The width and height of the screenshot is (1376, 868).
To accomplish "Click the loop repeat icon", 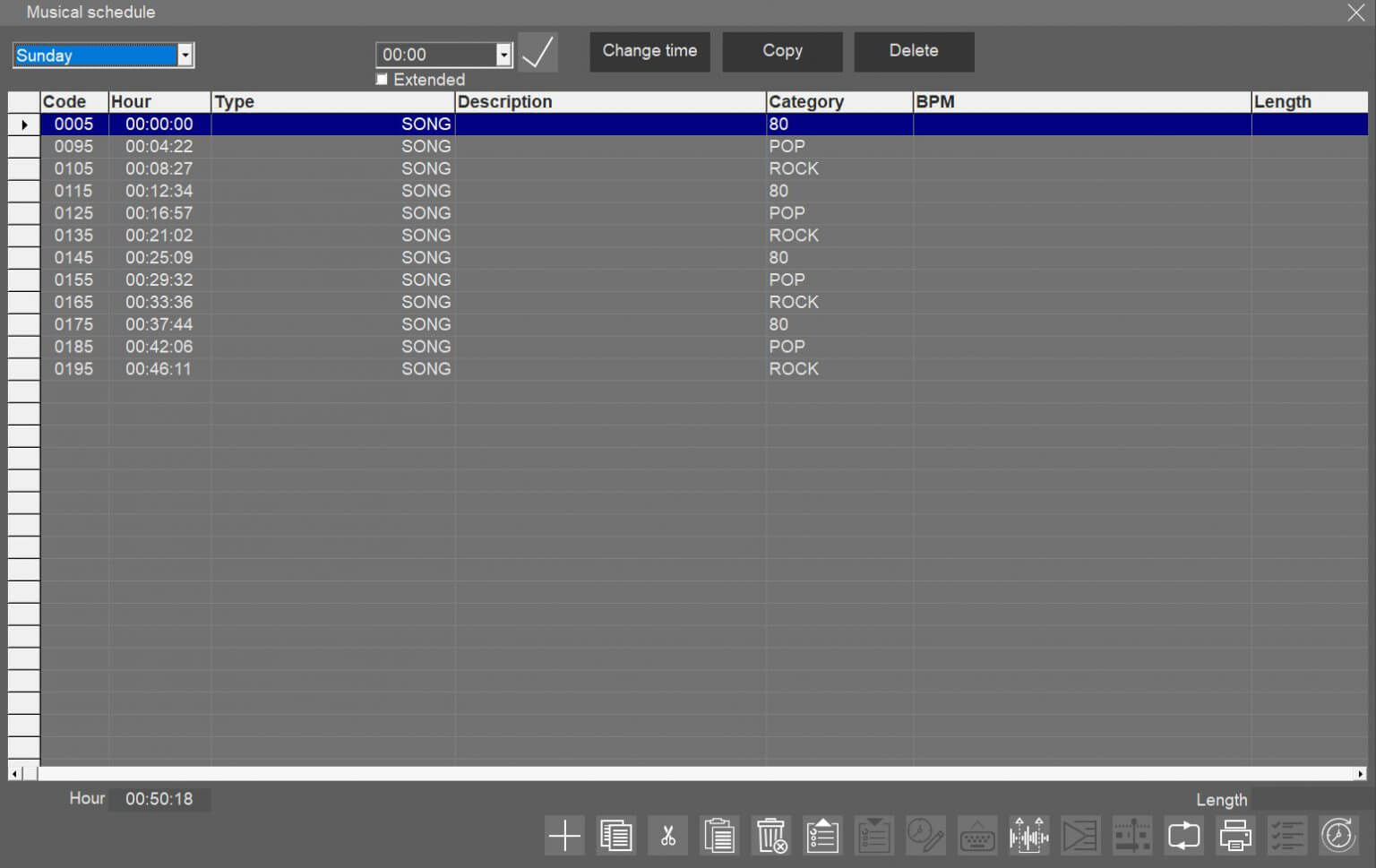I will coord(1183,835).
